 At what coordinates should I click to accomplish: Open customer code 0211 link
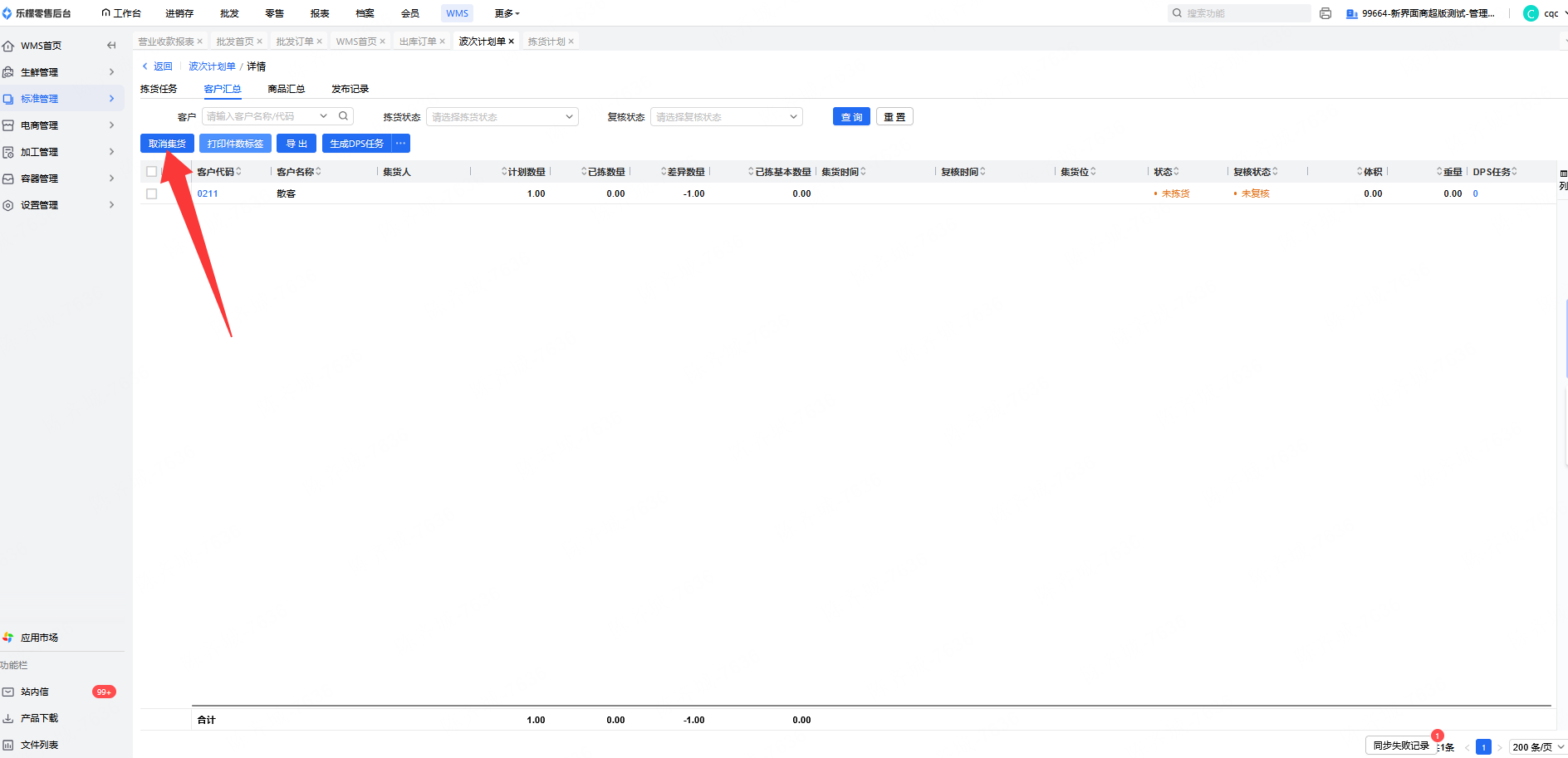pyautogui.click(x=208, y=193)
